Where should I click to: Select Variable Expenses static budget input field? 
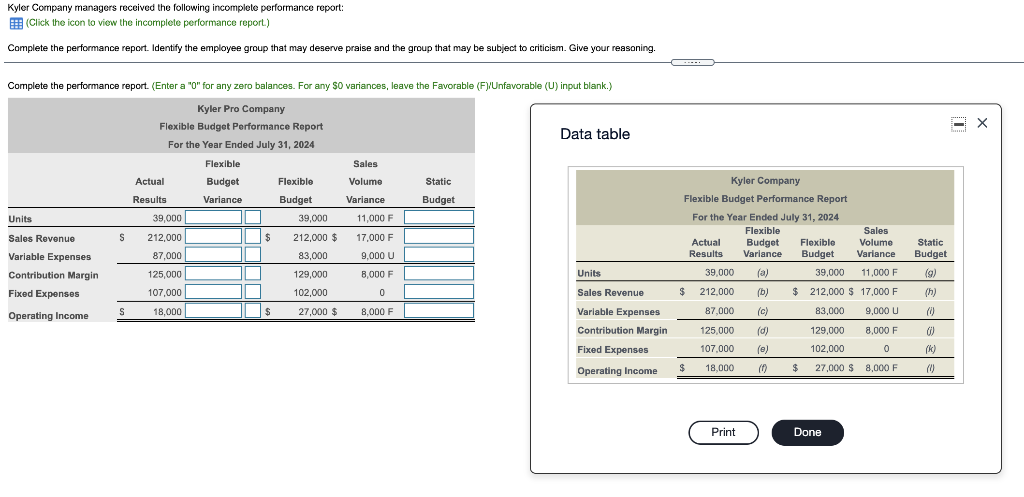439,254
